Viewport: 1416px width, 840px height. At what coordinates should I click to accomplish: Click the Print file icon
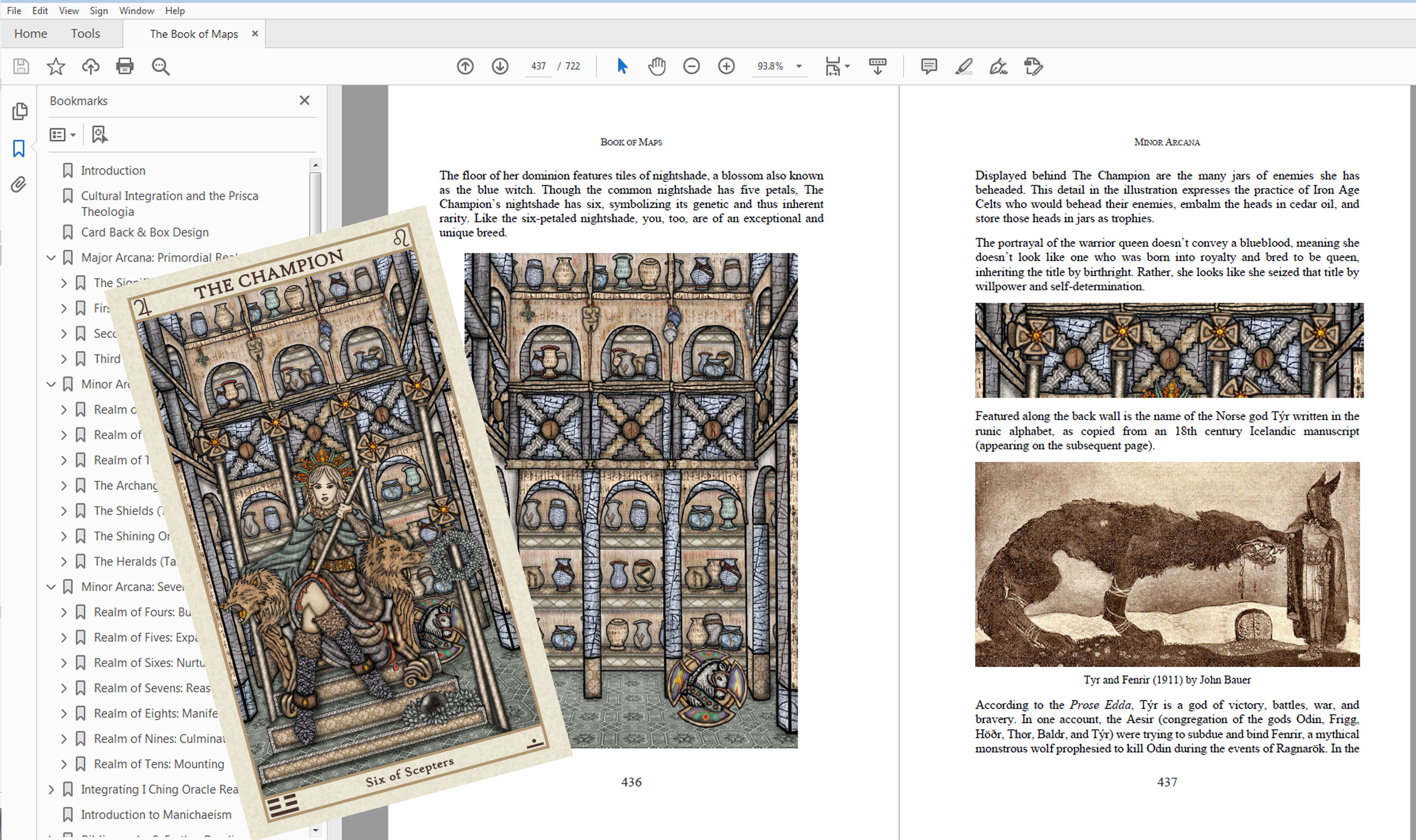pyautogui.click(x=124, y=66)
